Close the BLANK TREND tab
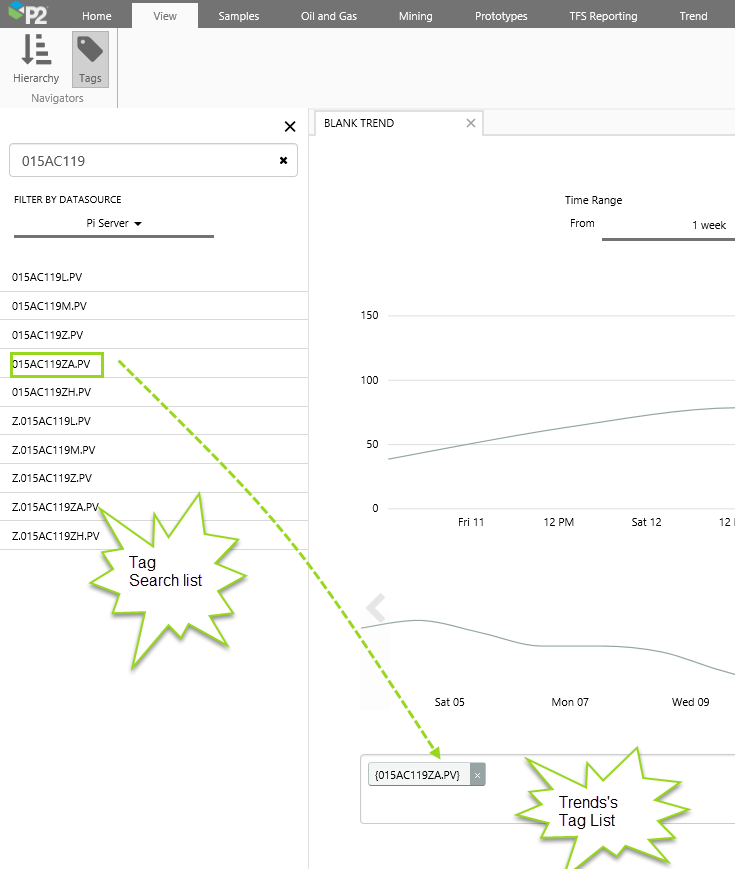Screen dimensions: 735x869 click(471, 123)
